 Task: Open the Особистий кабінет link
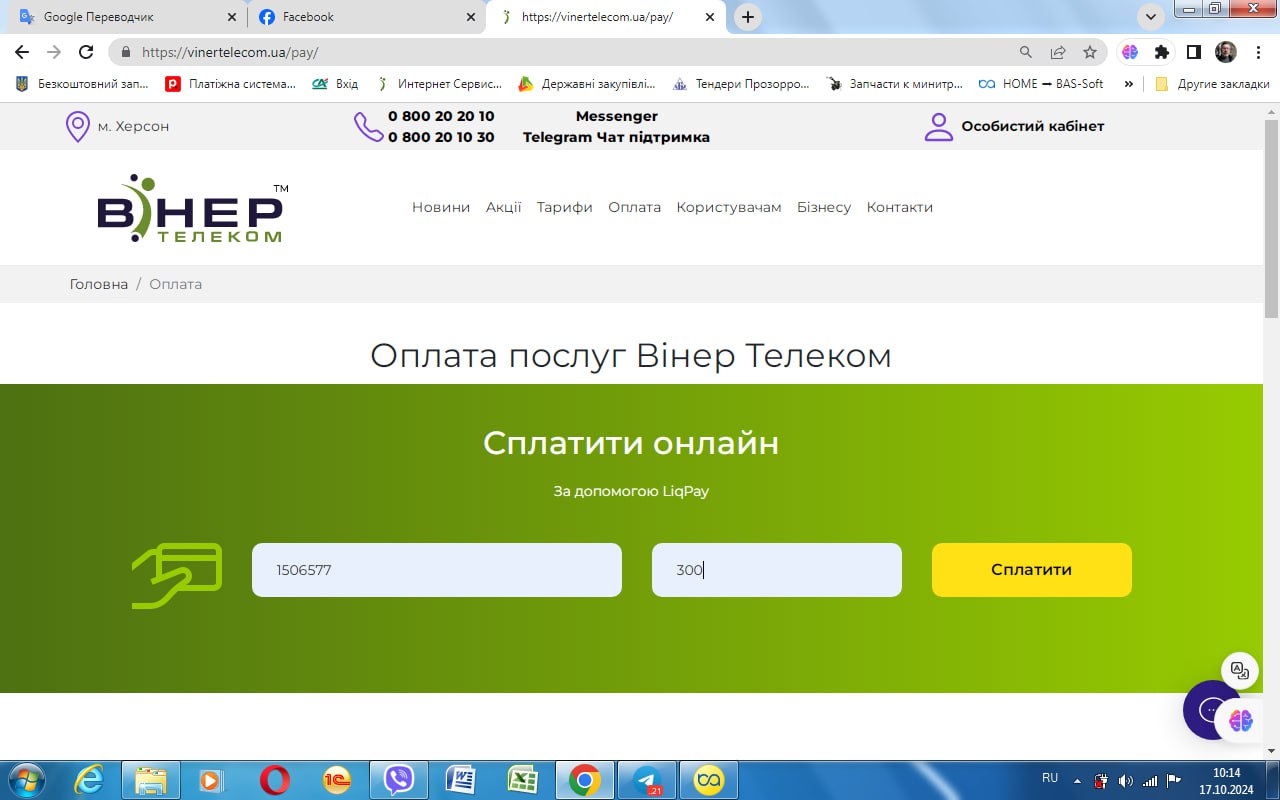tap(1033, 127)
